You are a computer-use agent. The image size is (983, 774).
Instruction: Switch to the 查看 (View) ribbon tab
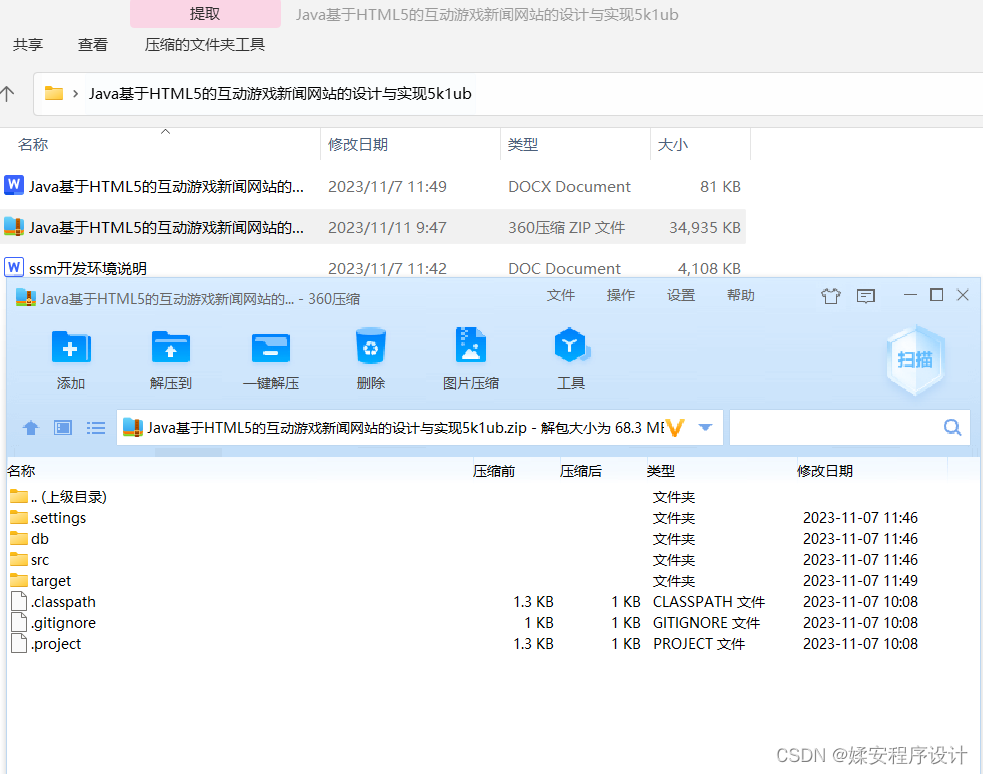tap(92, 44)
